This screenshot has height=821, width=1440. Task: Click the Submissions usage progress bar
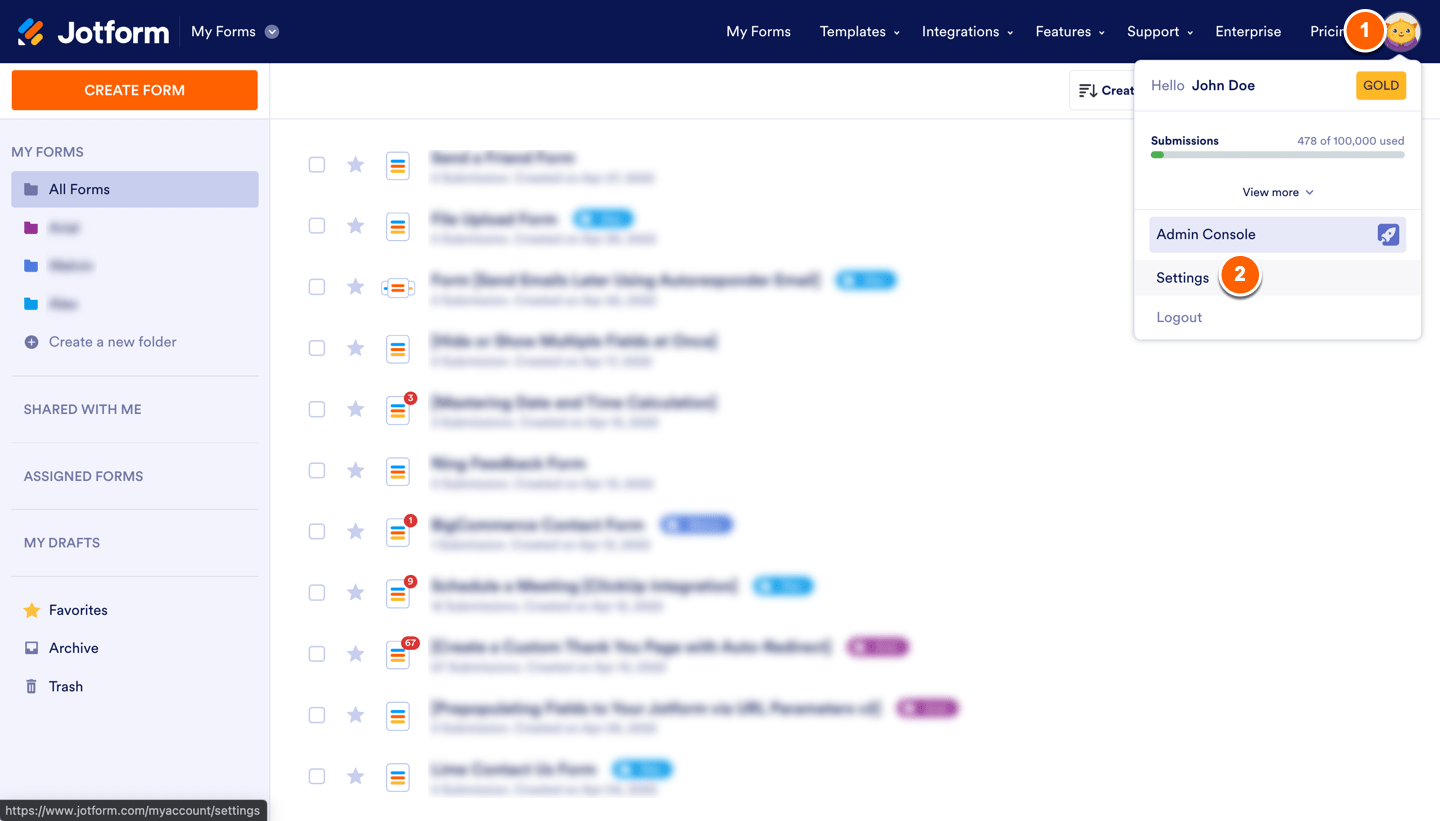pos(1278,155)
